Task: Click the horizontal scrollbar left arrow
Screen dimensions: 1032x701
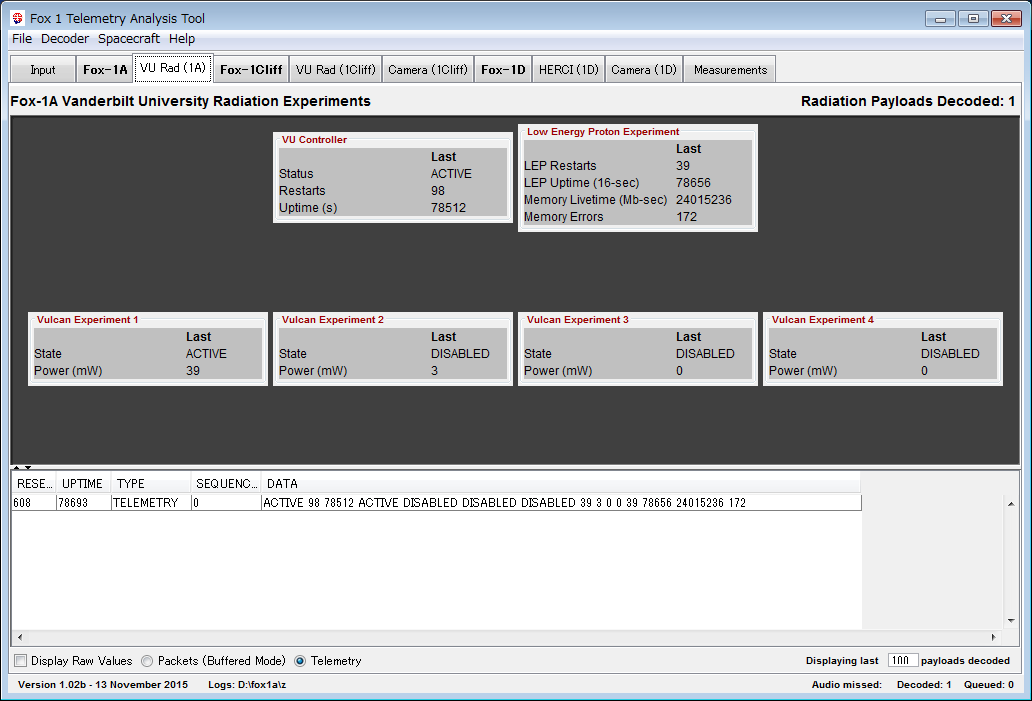Action: click(20, 637)
